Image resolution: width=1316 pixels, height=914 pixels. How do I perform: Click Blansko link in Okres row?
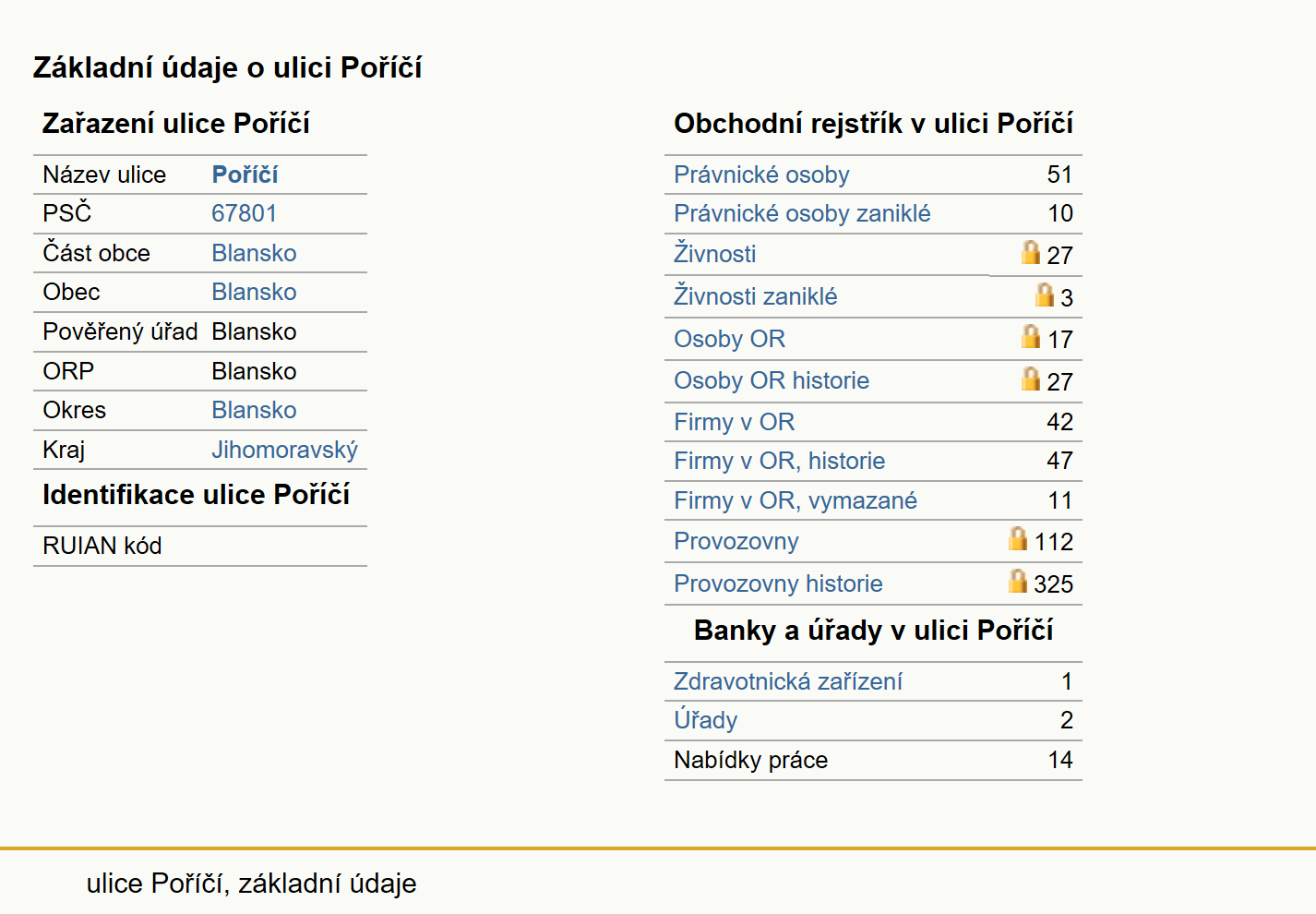[x=254, y=410]
